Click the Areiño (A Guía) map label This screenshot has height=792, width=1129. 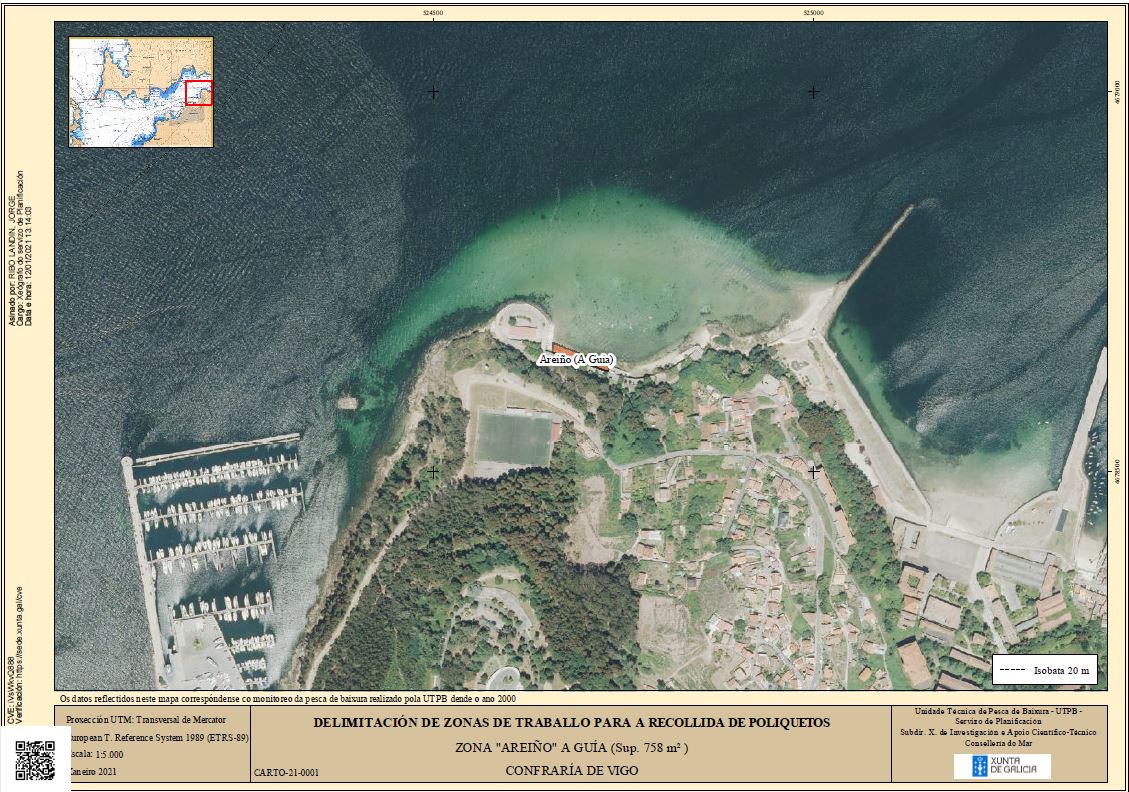(x=575, y=359)
